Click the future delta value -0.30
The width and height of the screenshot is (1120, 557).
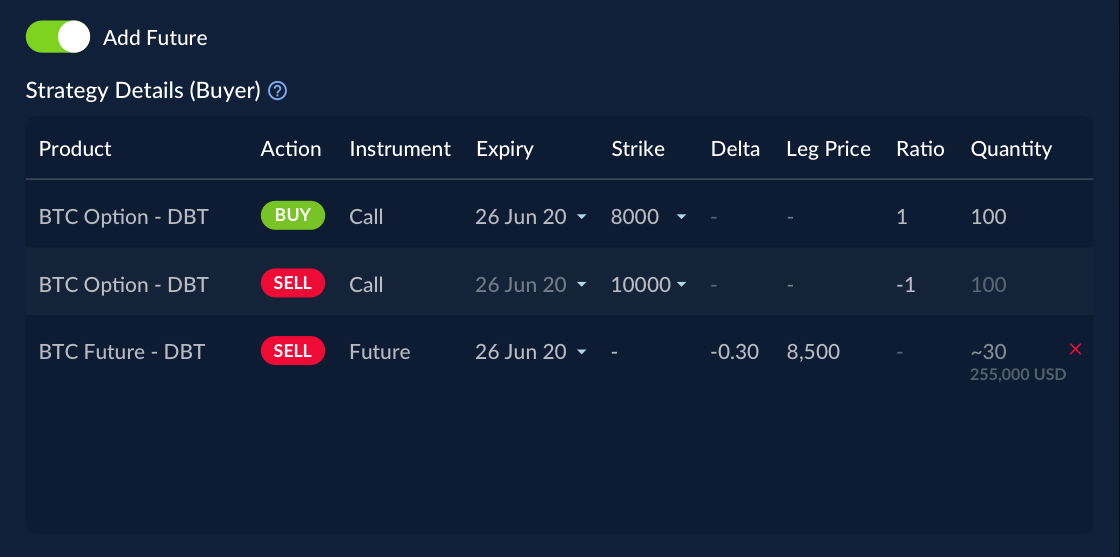pyautogui.click(x=734, y=352)
